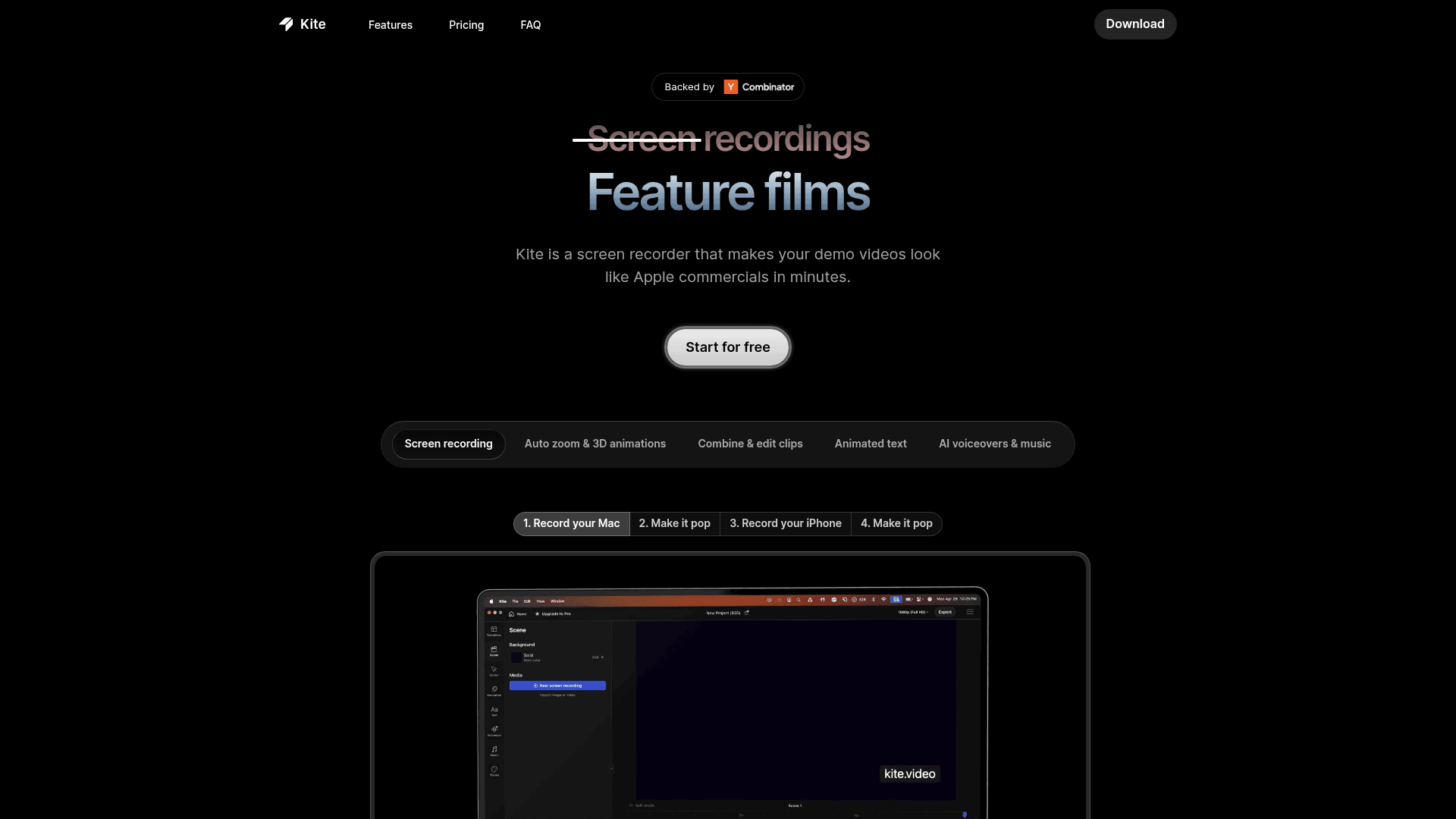Click the Home icon in demo app toolbar
Image resolution: width=1456 pixels, height=819 pixels.
pos(517,613)
